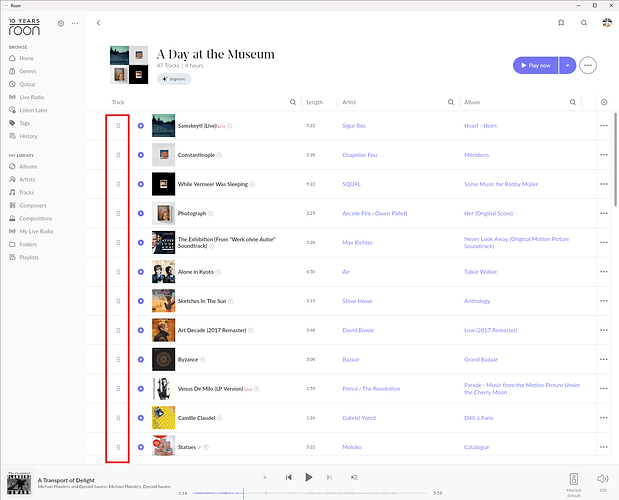The width and height of the screenshot is (619, 500).
Task: Click the bookmark icon in top bar
Action: tap(561, 22)
